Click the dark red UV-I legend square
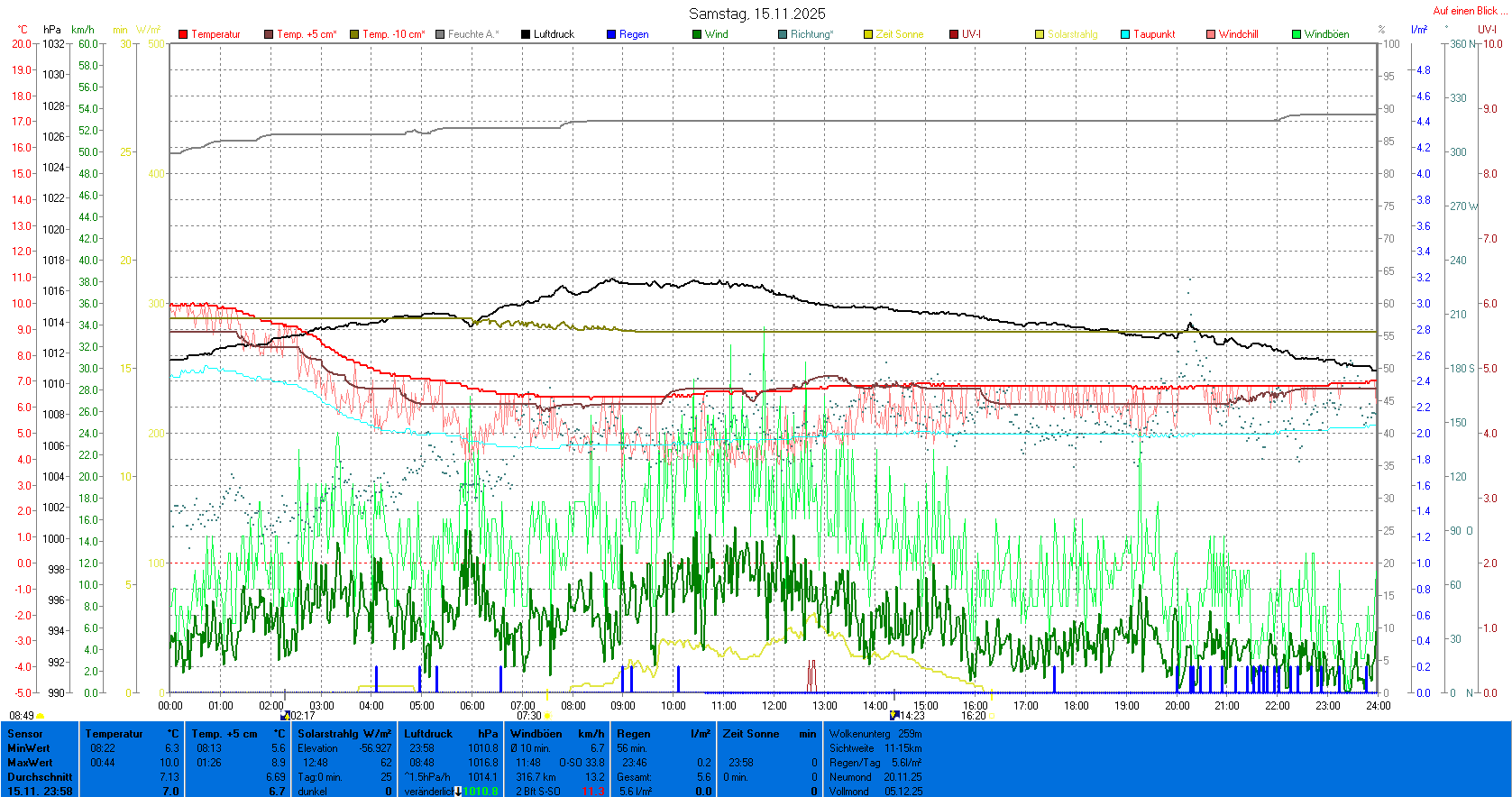 (x=954, y=34)
